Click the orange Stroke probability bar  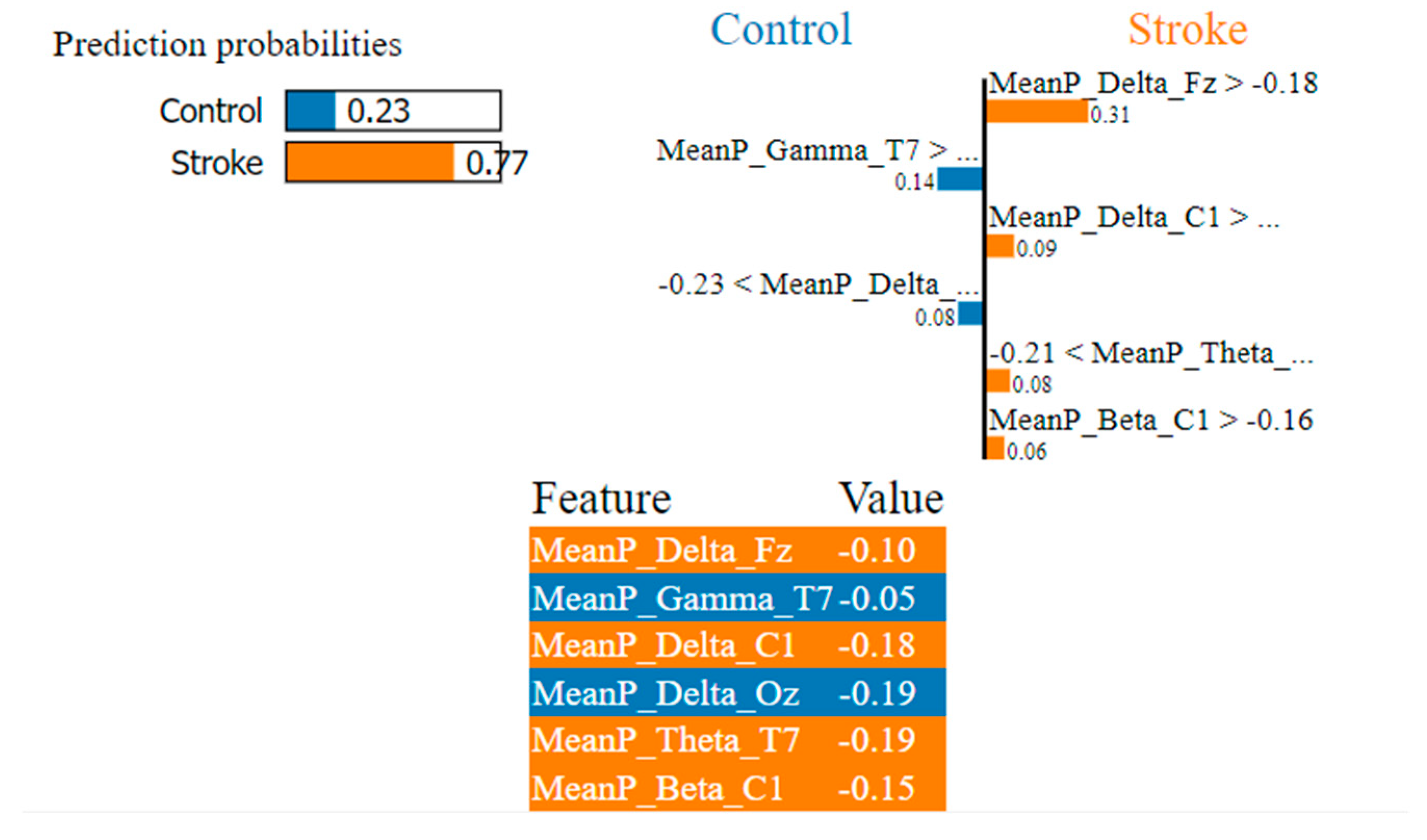click(370, 163)
